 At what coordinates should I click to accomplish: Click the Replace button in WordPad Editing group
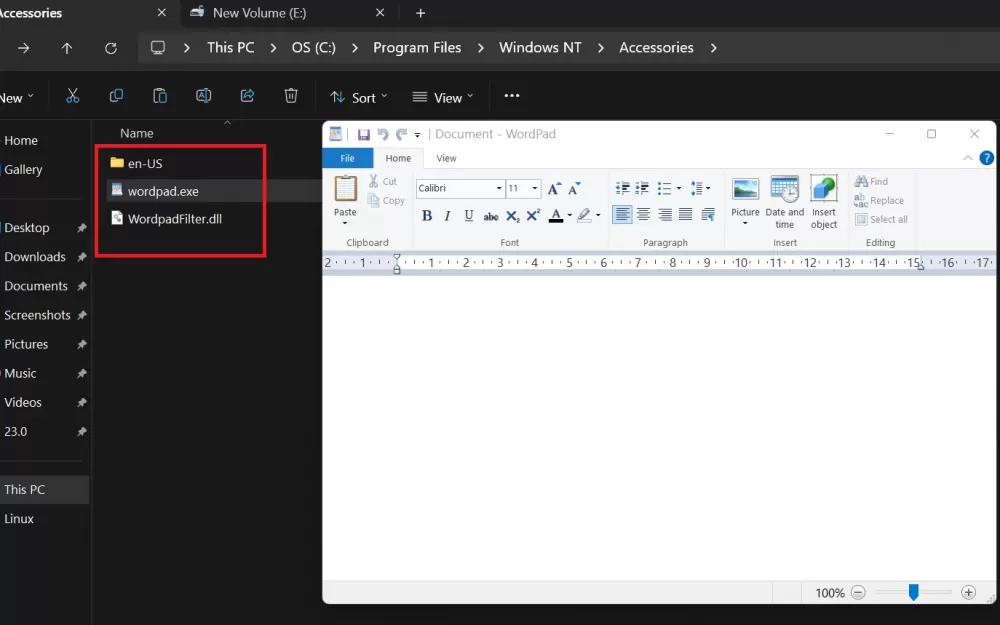(x=879, y=200)
